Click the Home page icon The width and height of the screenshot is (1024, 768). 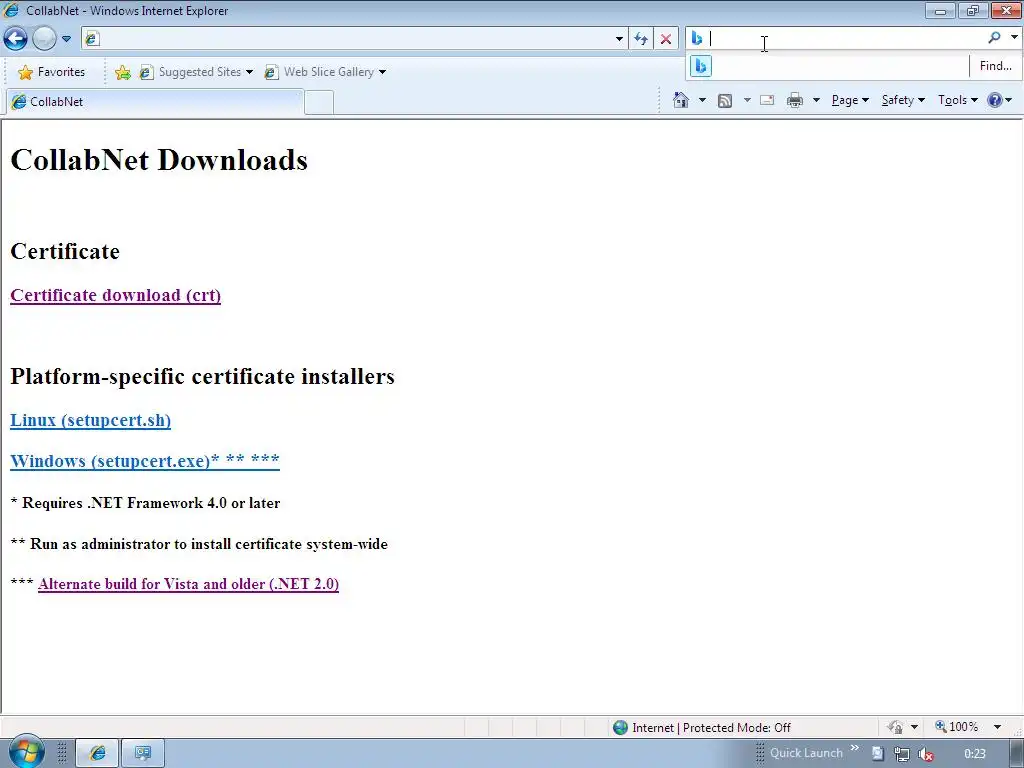click(x=681, y=100)
